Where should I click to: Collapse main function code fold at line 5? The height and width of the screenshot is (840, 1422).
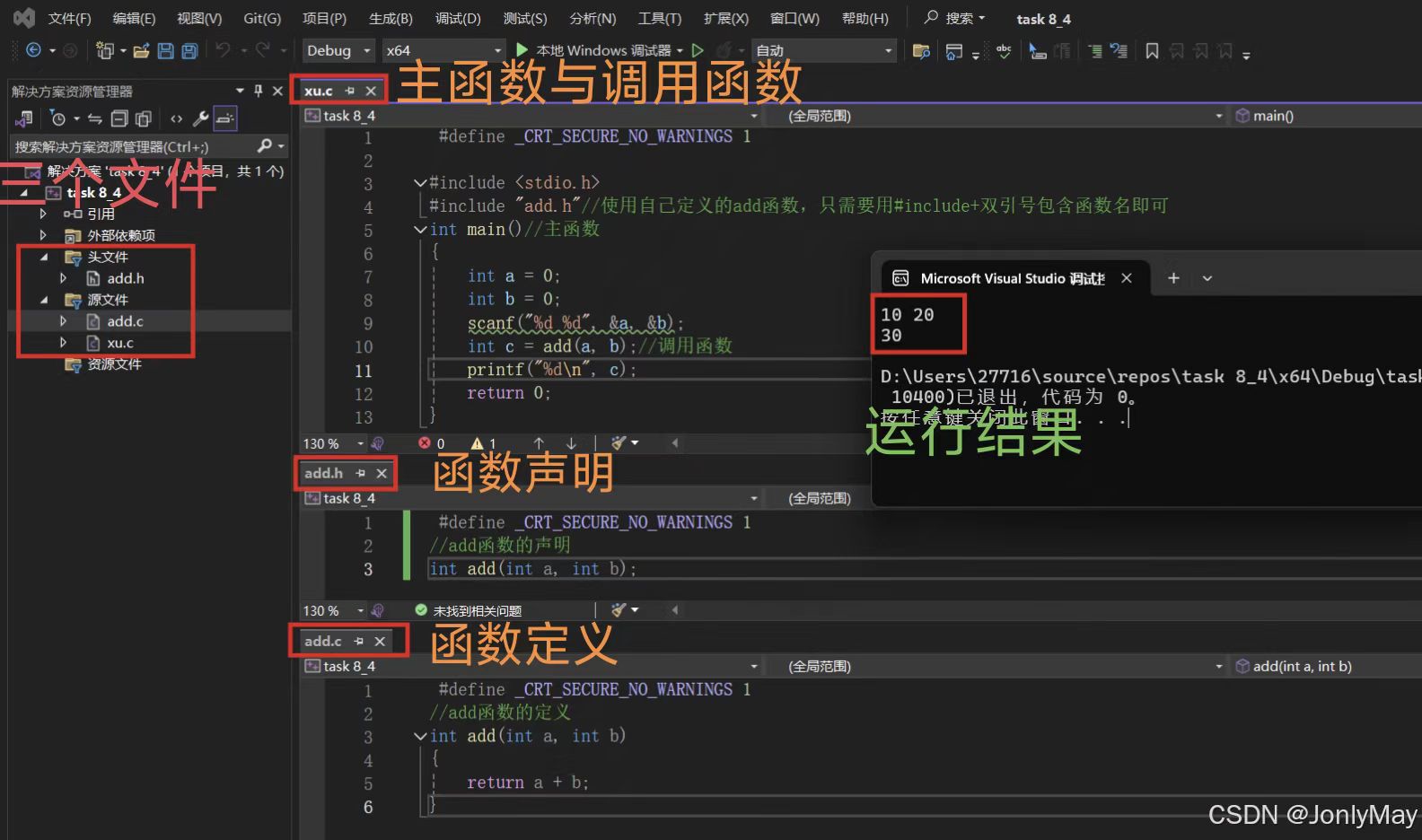[x=420, y=230]
